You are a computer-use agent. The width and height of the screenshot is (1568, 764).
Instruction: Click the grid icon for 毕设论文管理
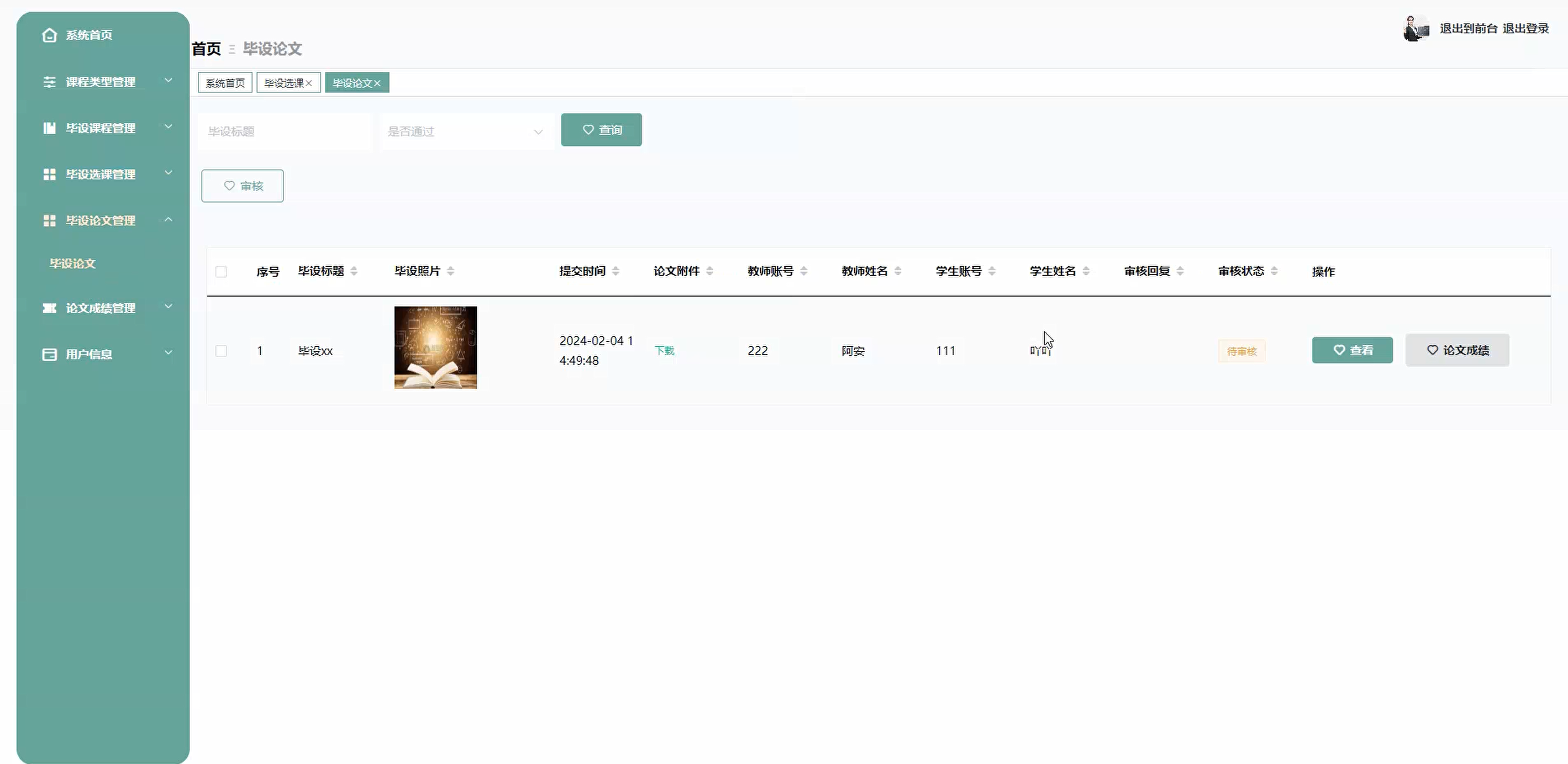(x=49, y=220)
